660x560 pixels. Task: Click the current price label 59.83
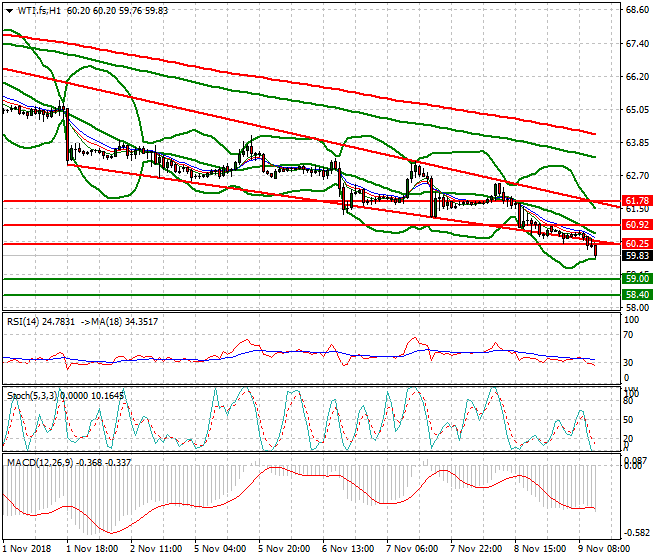click(x=637, y=256)
